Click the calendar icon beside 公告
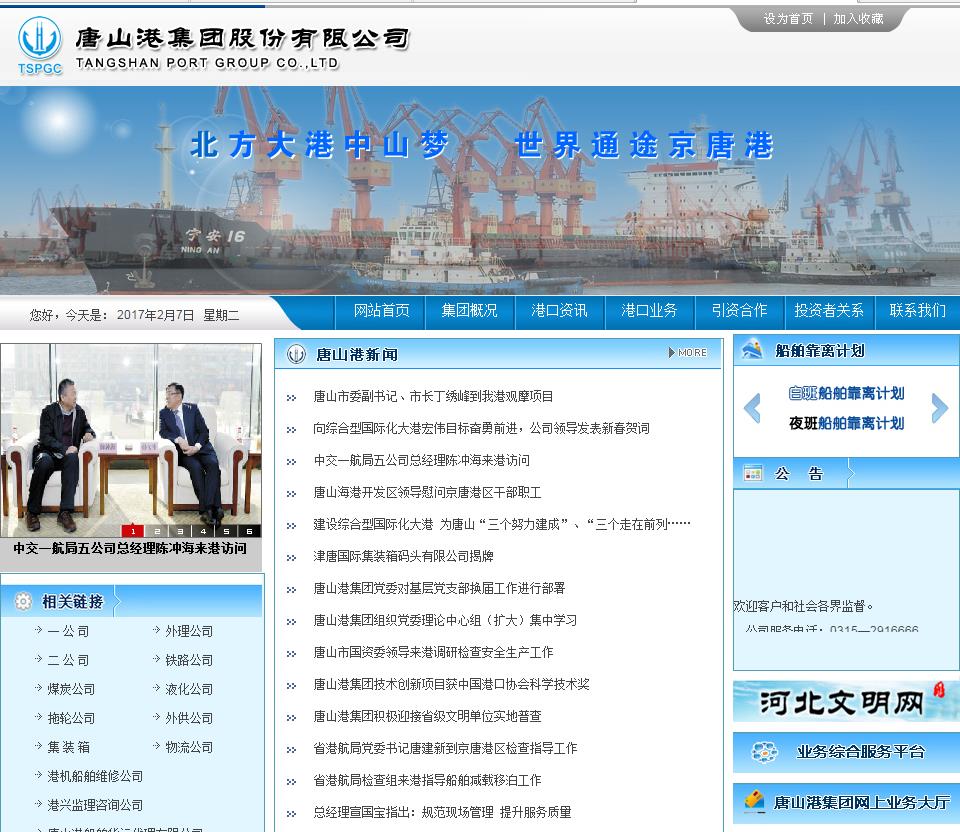Image resolution: width=960 pixels, height=832 pixels. coord(752,473)
